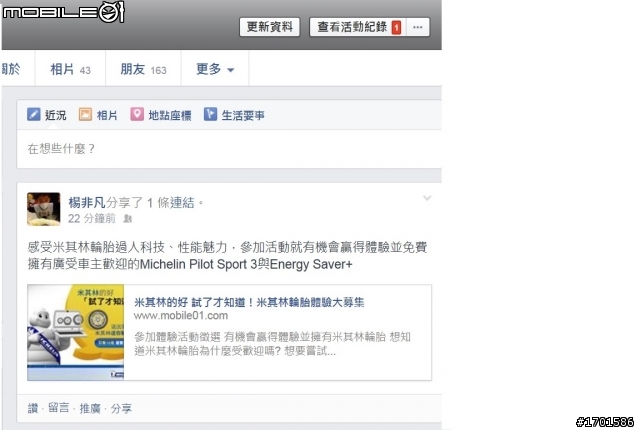
Task: Click 留言 to comment on post
Action: tap(59, 408)
